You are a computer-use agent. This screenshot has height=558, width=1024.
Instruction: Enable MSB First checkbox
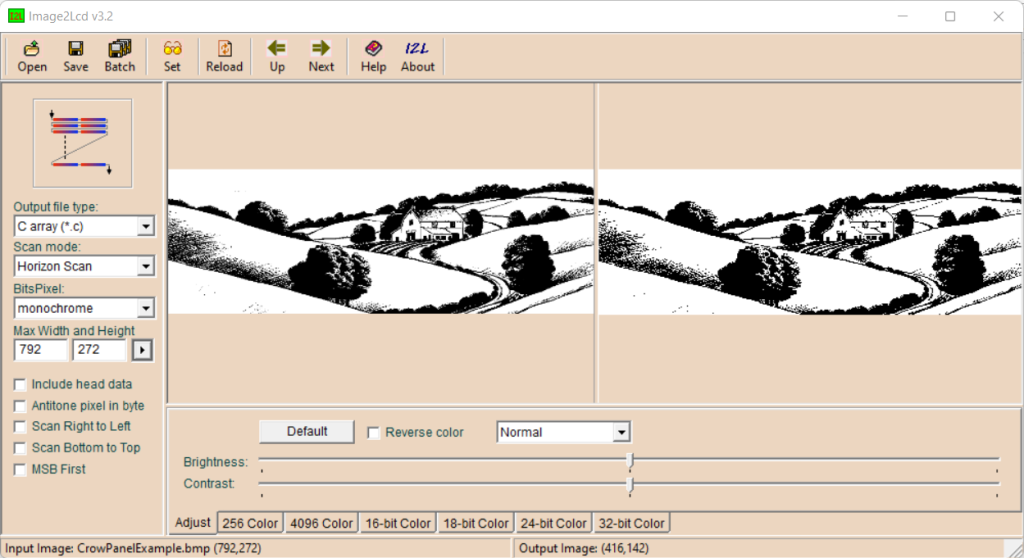click(x=20, y=470)
